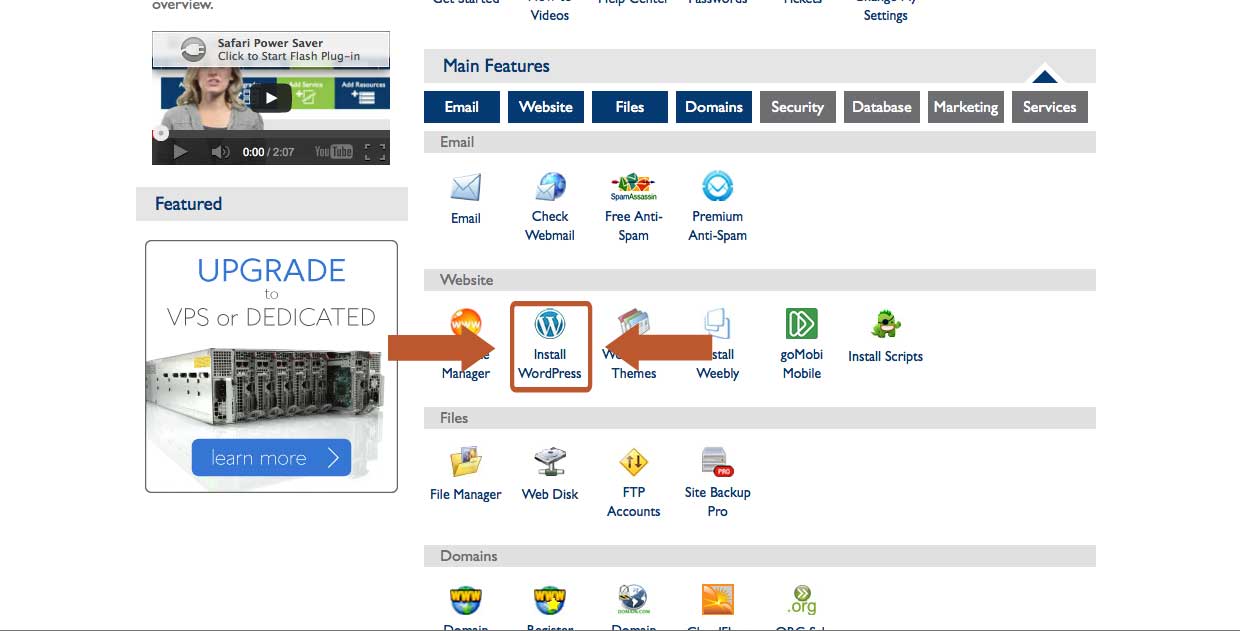The height and width of the screenshot is (631, 1240).
Task: Open the WordPress Themes icon
Action: point(634,324)
